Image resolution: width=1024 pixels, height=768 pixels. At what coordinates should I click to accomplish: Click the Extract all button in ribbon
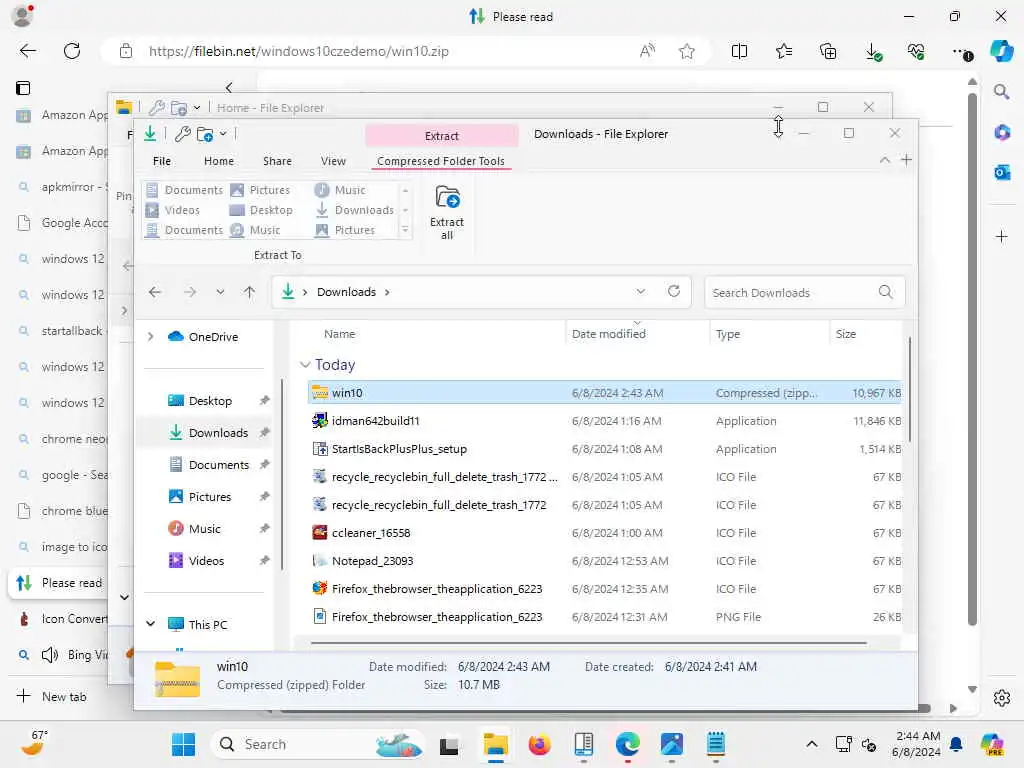(447, 212)
